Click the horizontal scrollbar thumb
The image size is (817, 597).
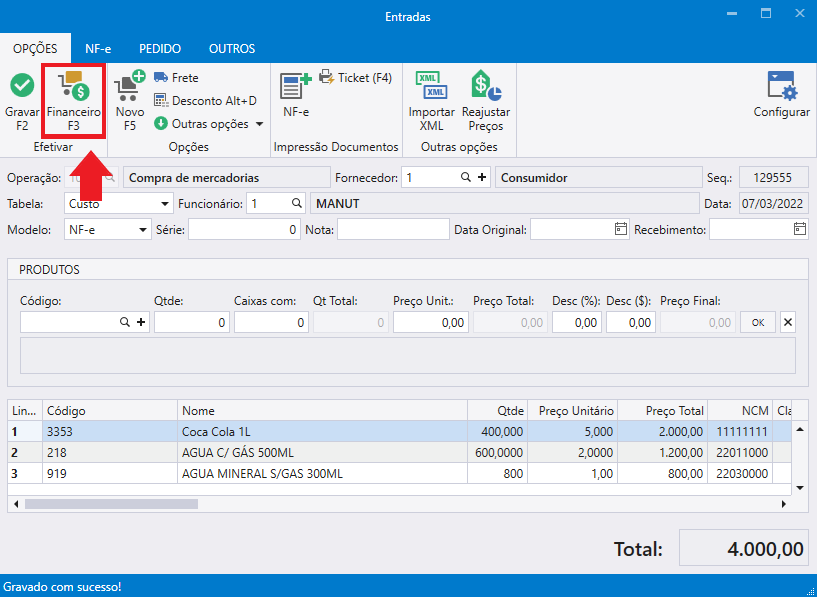(112, 504)
